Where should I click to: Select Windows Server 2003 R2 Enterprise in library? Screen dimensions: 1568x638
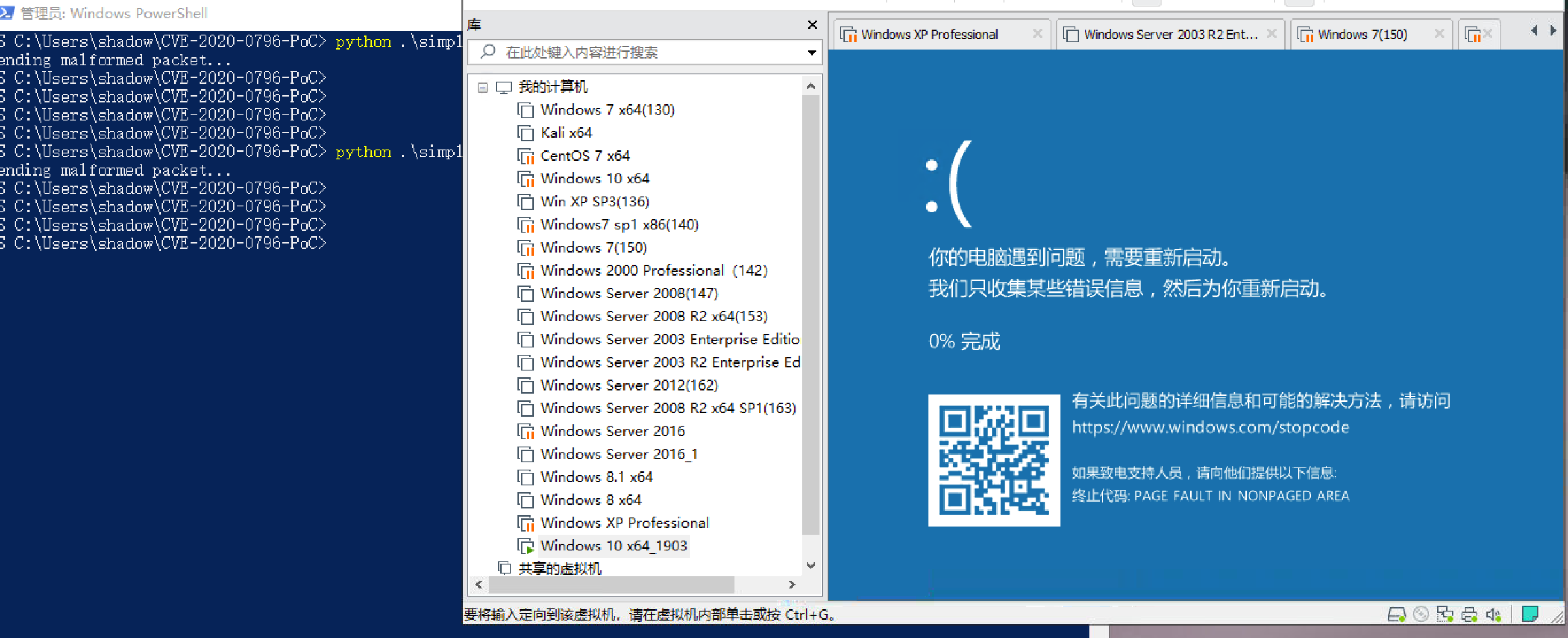click(x=670, y=362)
